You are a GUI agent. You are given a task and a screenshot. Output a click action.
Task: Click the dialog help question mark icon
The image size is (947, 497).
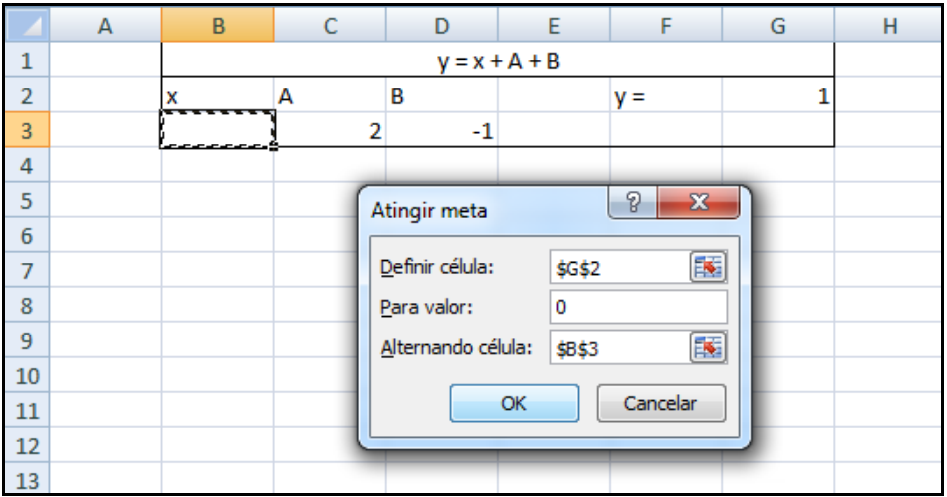tap(632, 203)
